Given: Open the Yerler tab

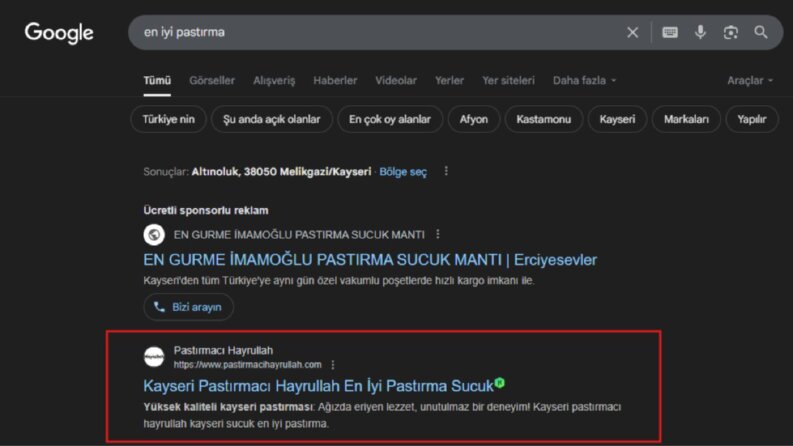Looking at the screenshot, I should (449, 80).
